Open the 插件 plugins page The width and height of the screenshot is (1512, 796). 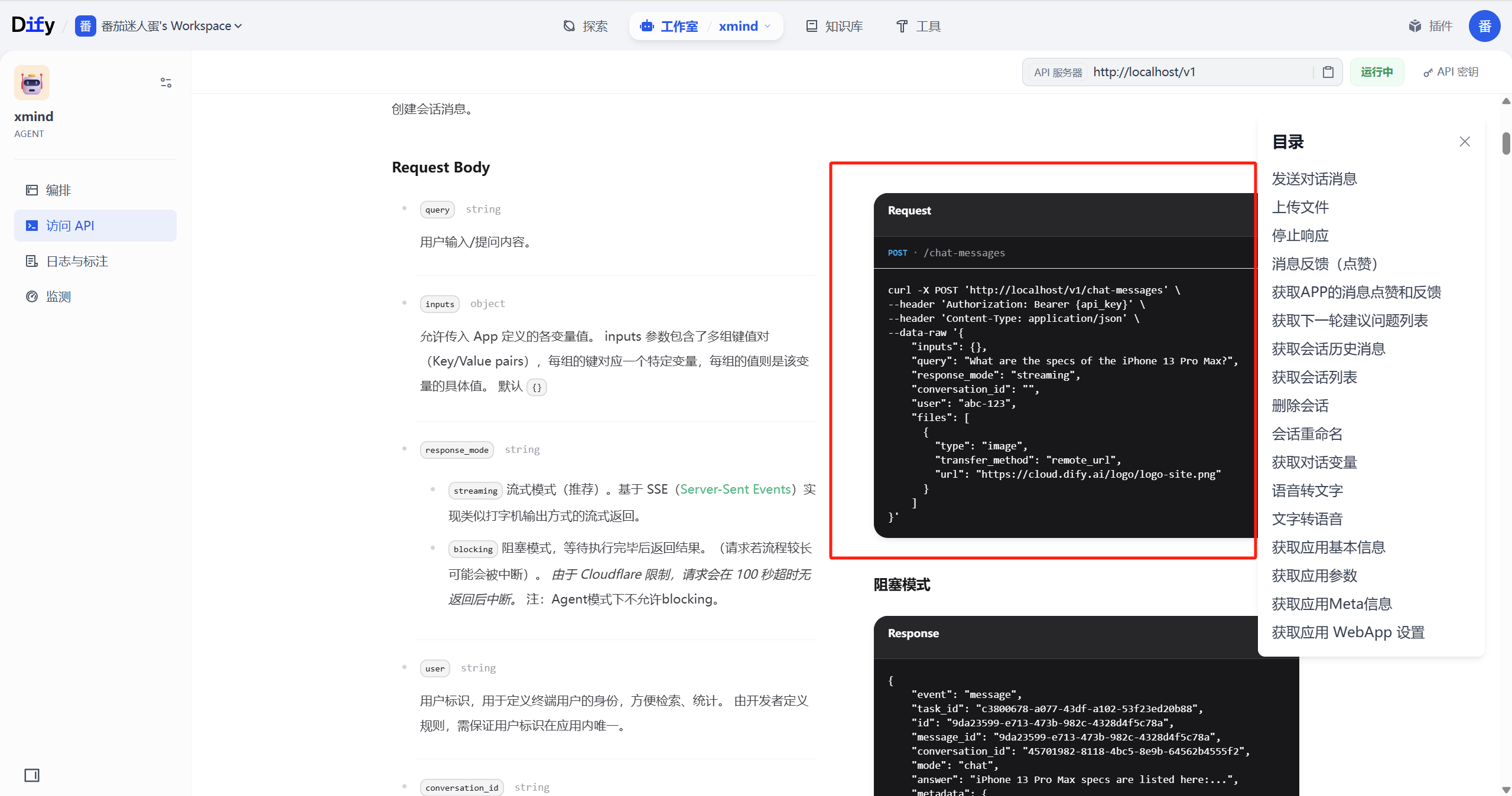tap(1430, 26)
